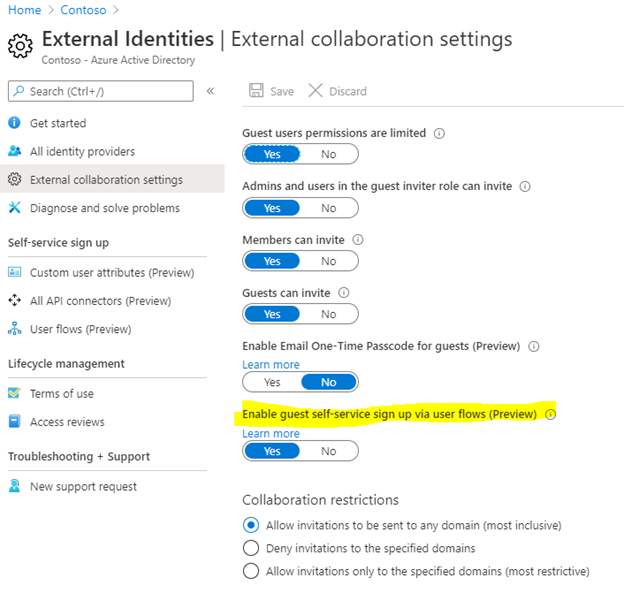Select Deny invitations to the specified domains
Viewport: 624px width, 608px height.
tap(251, 548)
